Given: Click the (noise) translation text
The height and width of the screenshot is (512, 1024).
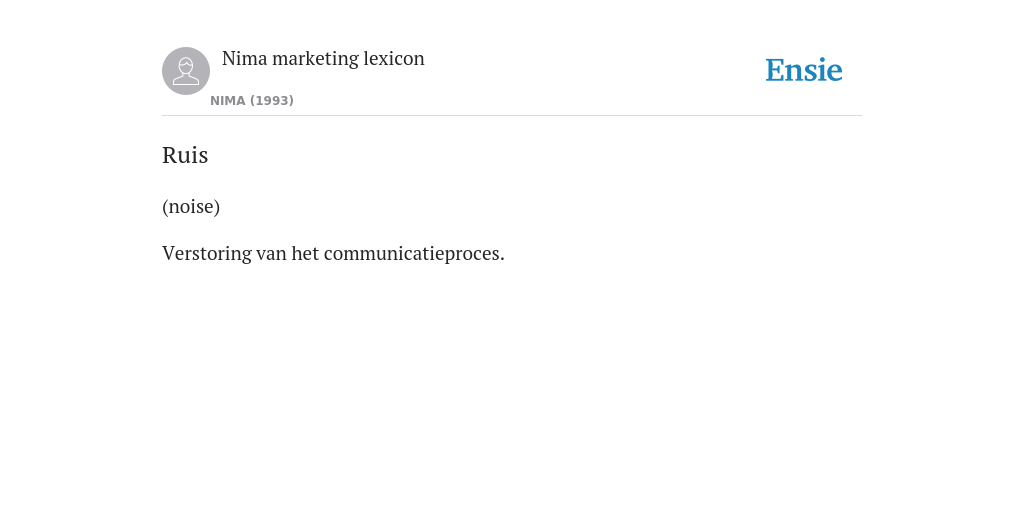Looking at the screenshot, I should click(x=191, y=206).
